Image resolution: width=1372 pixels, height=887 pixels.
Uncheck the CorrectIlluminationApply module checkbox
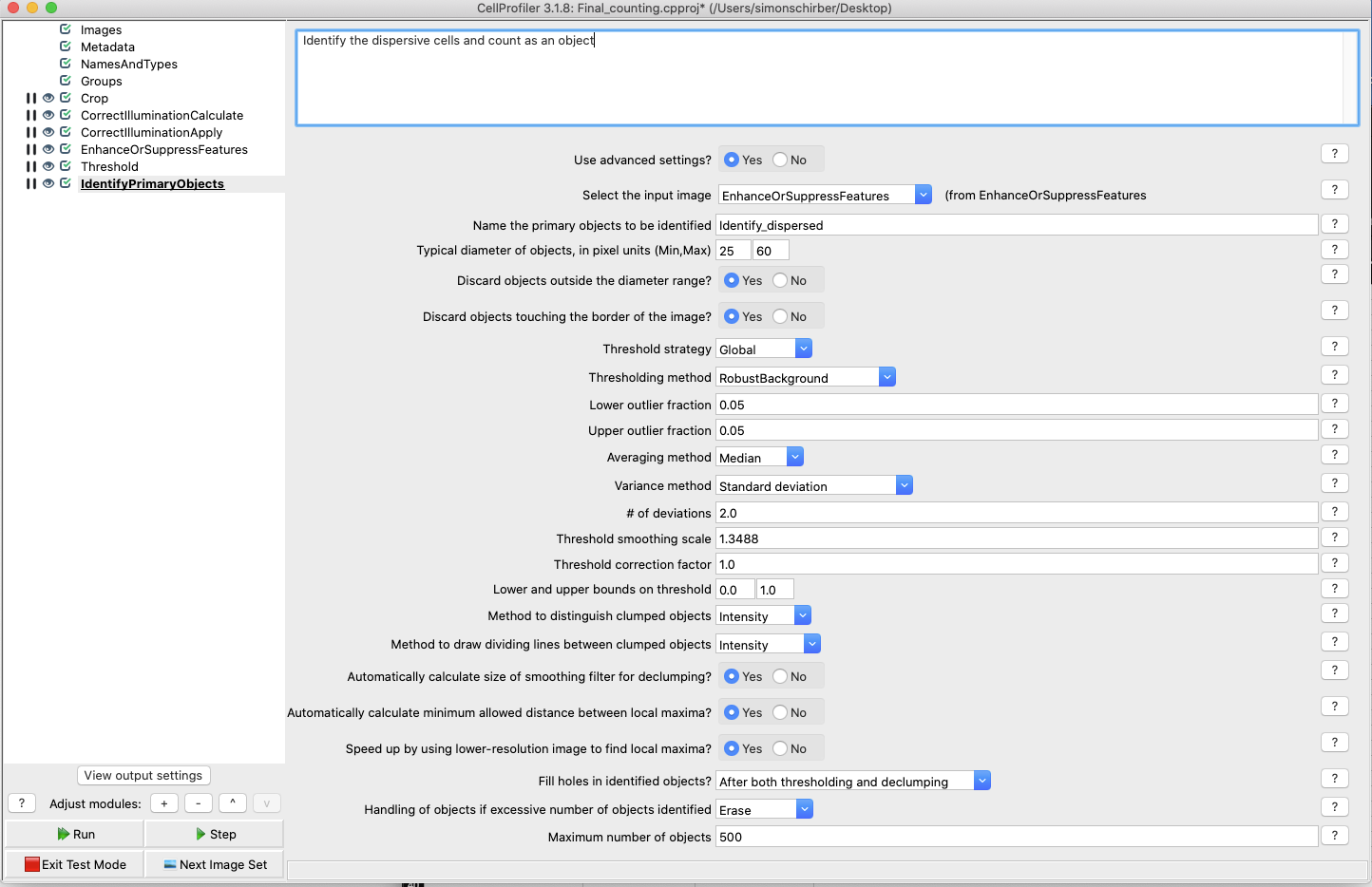pyautogui.click(x=65, y=132)
